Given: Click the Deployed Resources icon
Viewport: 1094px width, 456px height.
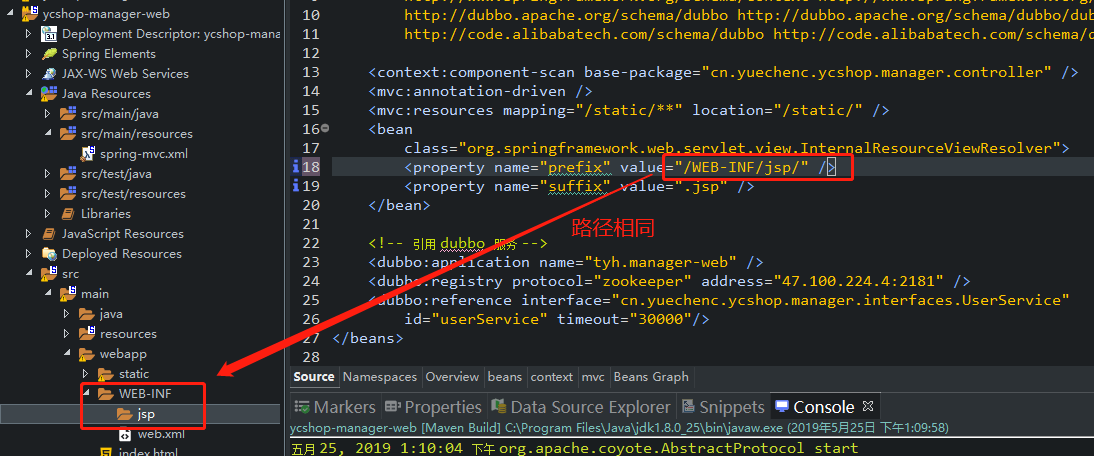Looking at the screenshot, I should click(x=49, y=254).
